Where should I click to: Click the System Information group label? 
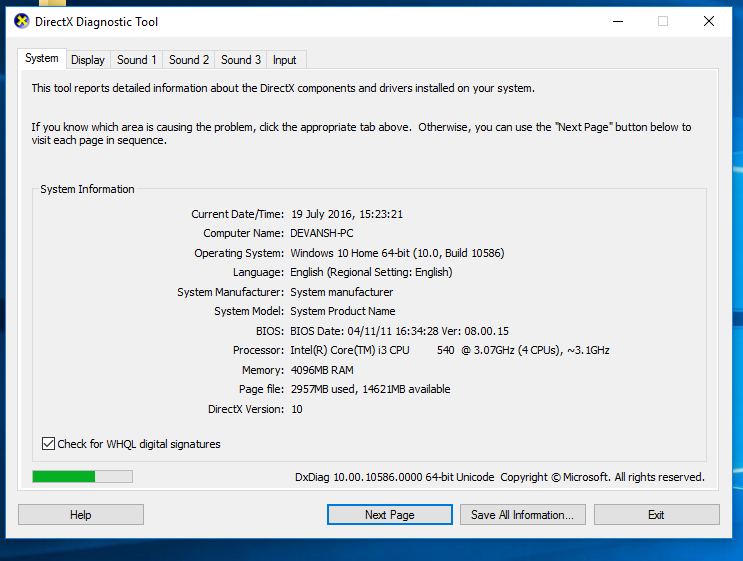pyautogui.click(x=87, y=189)
